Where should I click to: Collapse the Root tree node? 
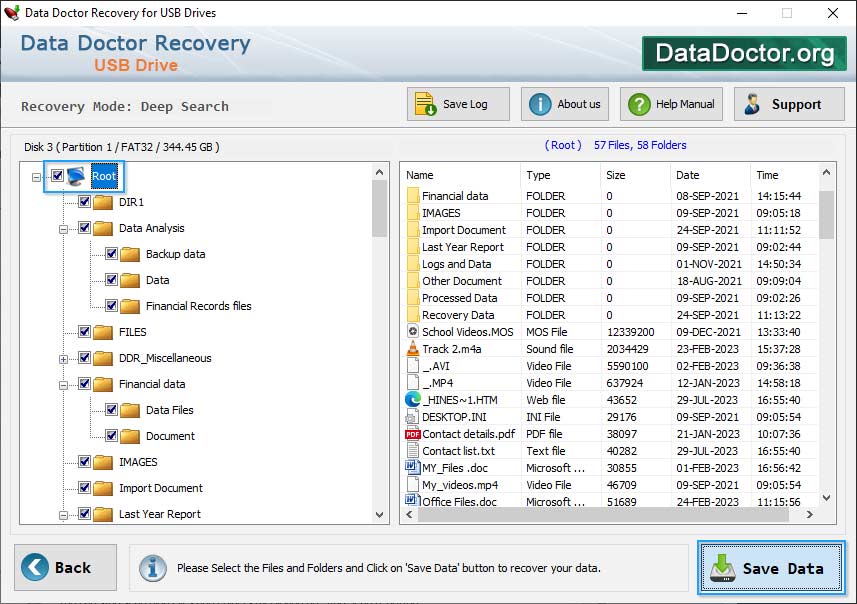[36, 177]
